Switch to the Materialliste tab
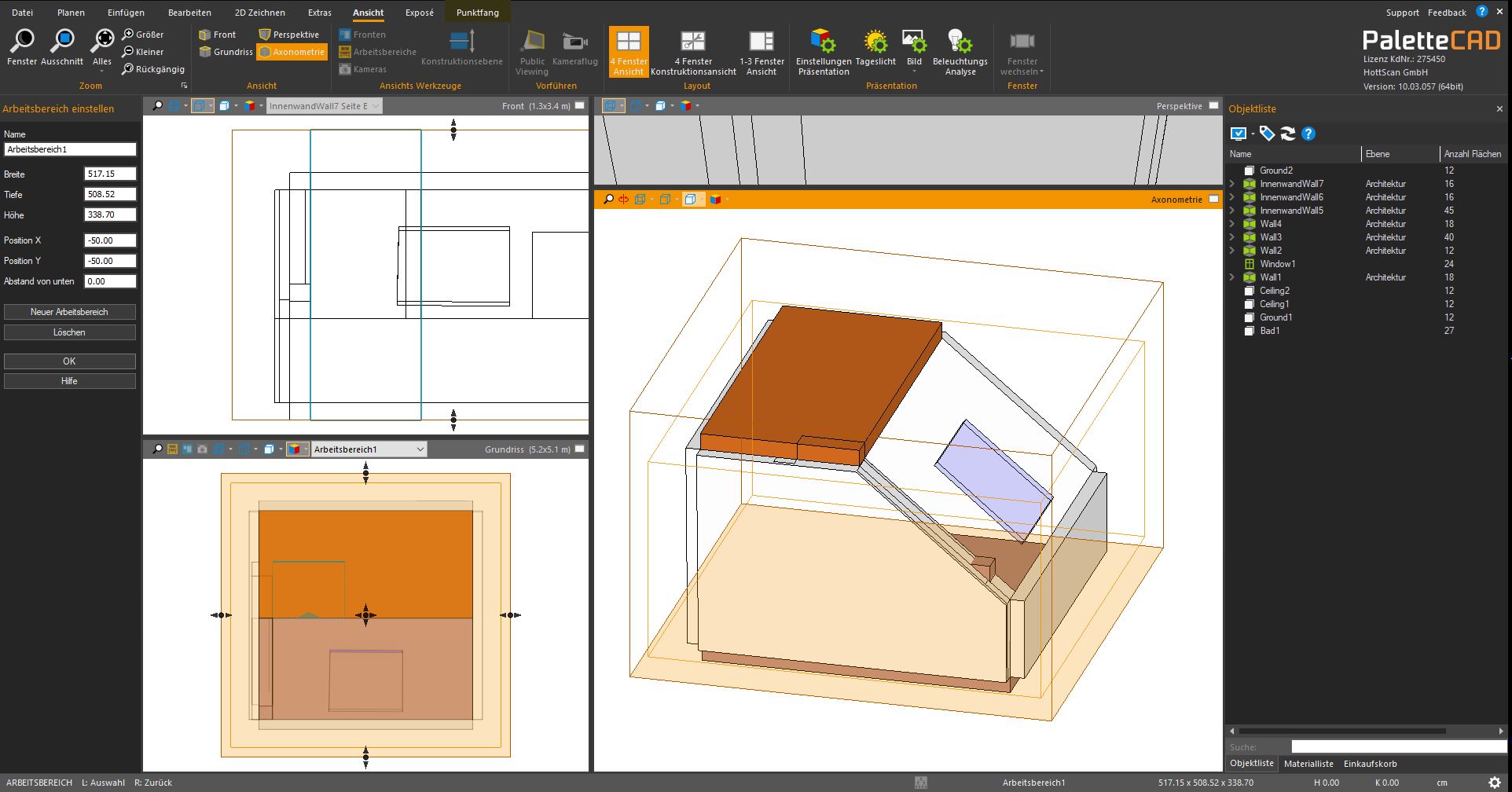1512x792 pixels. 1308,764
